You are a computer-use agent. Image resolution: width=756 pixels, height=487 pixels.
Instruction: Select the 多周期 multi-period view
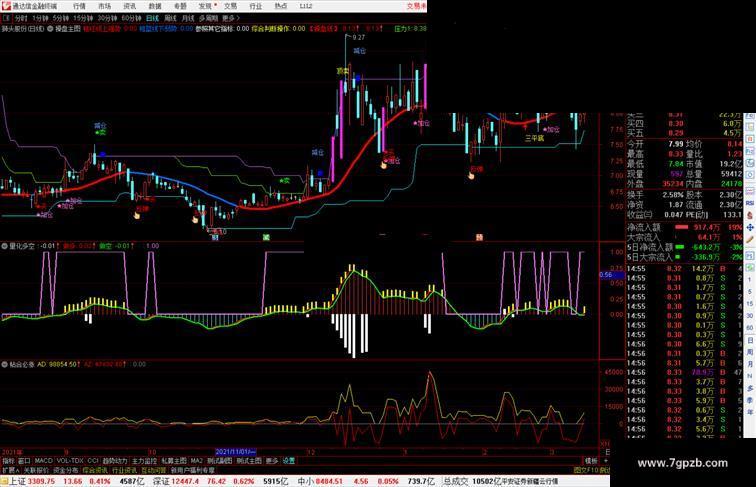click(x=208, y=18)
